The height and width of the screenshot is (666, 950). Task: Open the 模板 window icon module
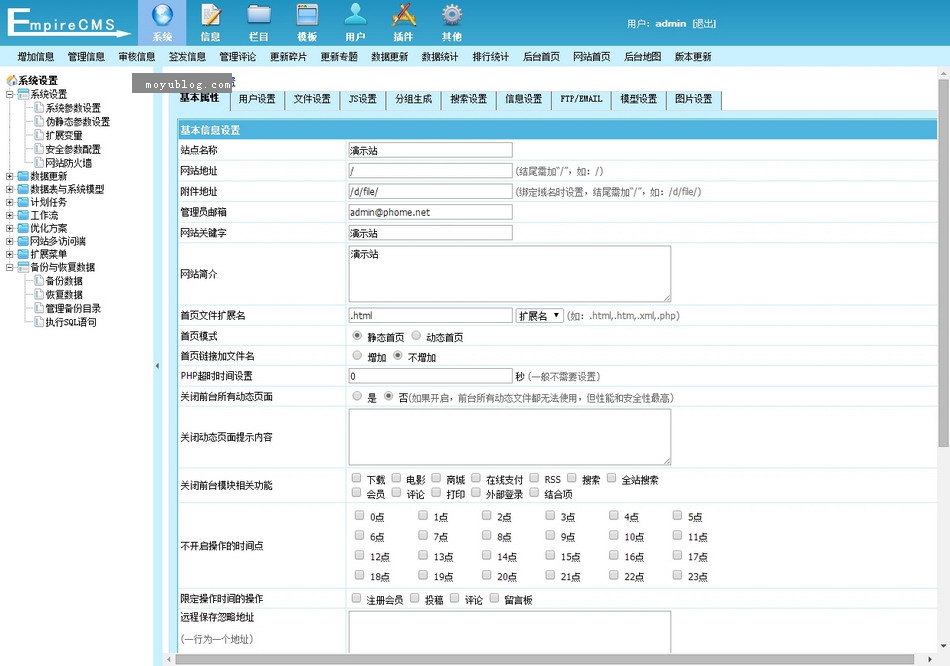tap(307, 22)
